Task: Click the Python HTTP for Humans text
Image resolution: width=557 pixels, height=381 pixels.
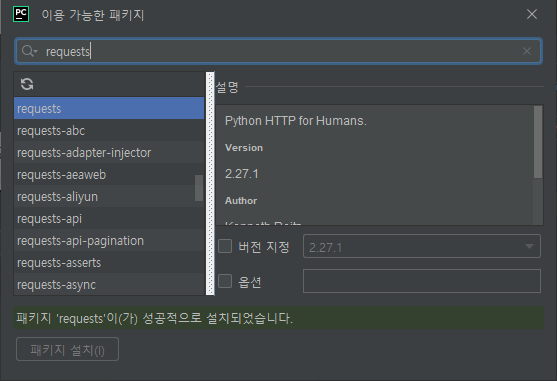Action: coord(296,121)
